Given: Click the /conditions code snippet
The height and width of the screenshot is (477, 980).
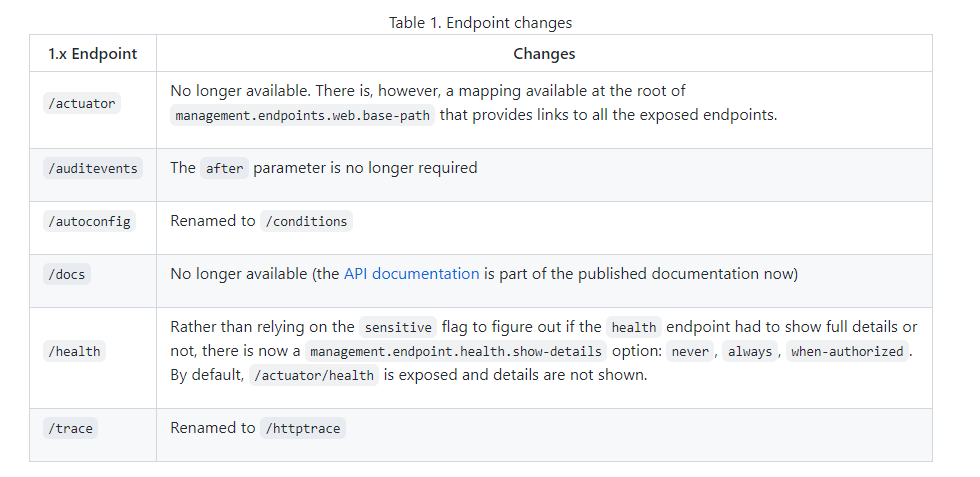Looking at the screenshot, I should pyautogui.click(x=306, y=221).
